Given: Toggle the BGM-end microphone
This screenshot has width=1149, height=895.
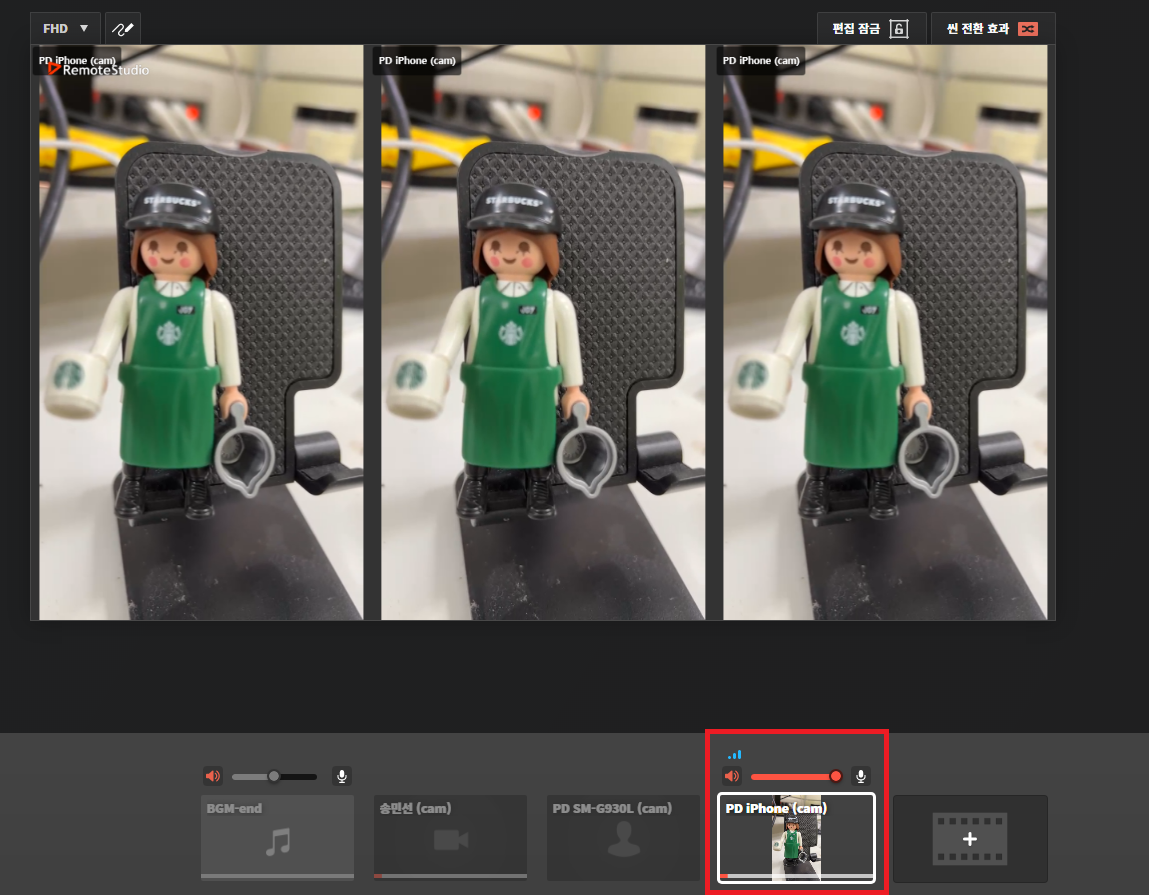Looking at the screenshot, I should point(341,776).
